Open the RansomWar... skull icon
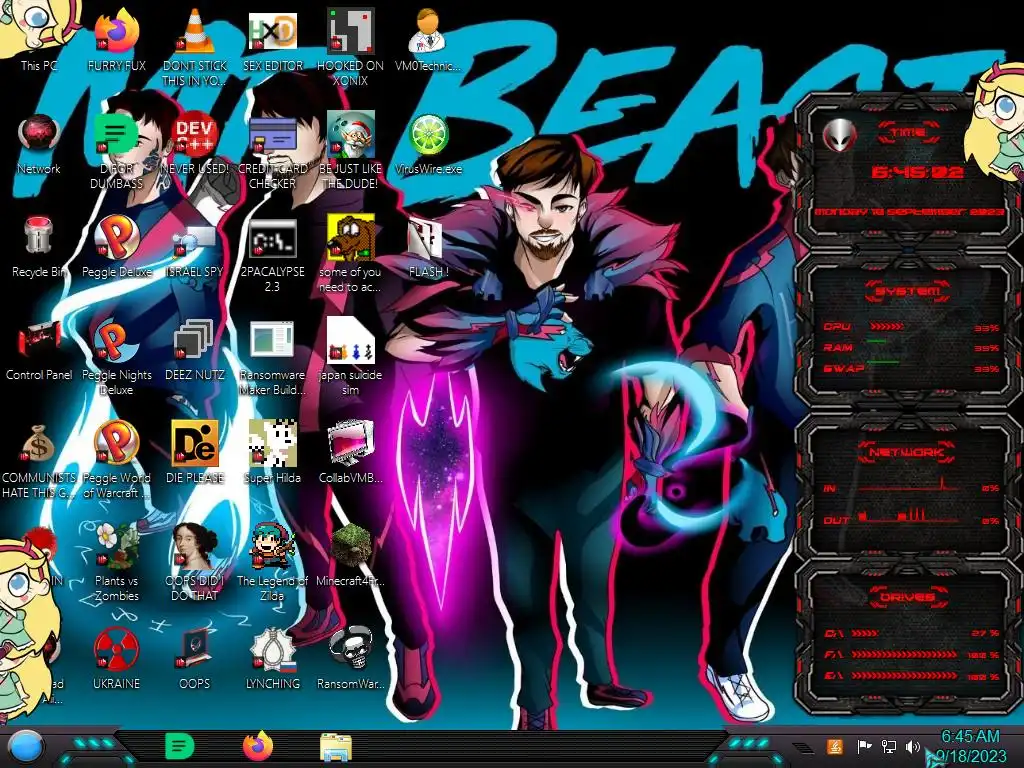 coord(351,658)
